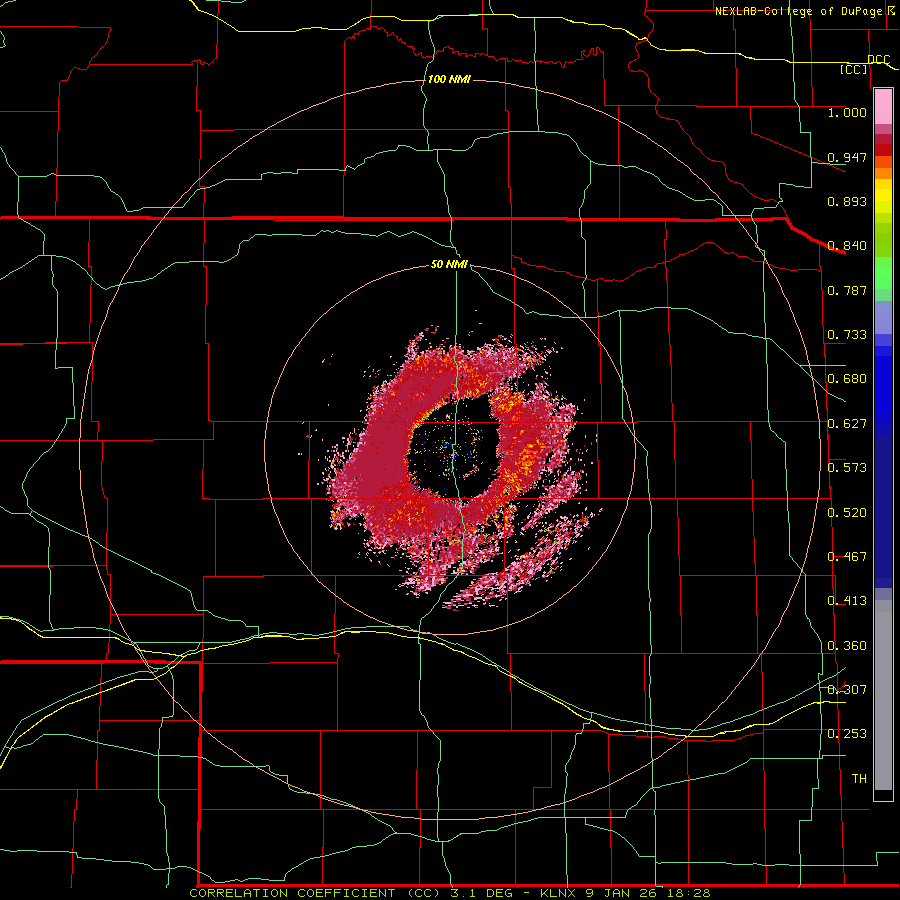Viewport: 900px width, 900px height.
Task: Click the 0.680 color scale value
Action: (x=847, y=379)
